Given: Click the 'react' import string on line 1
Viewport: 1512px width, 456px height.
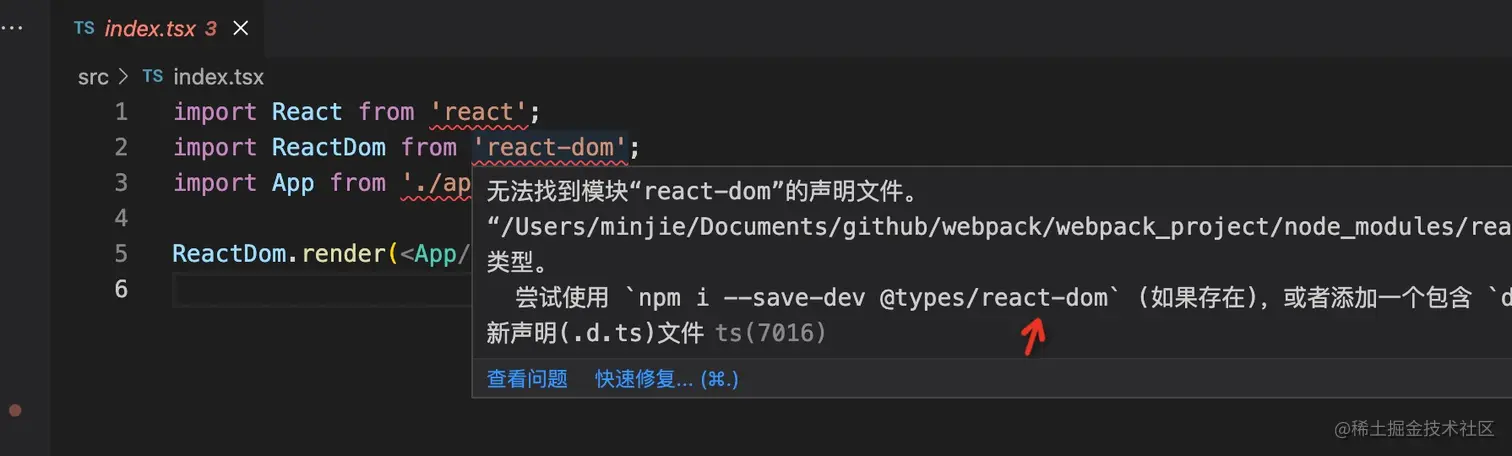Looking at the screenshot, I should click(x=477, y=111).
